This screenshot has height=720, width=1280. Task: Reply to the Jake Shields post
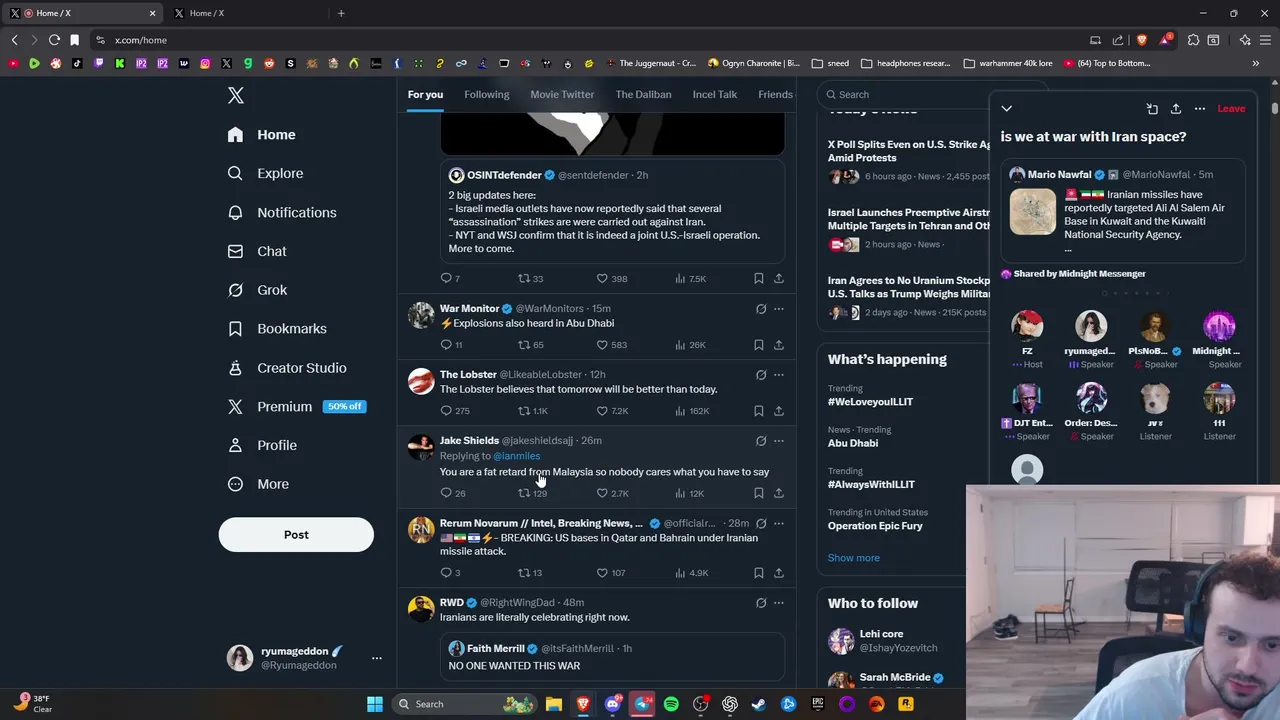446,493
